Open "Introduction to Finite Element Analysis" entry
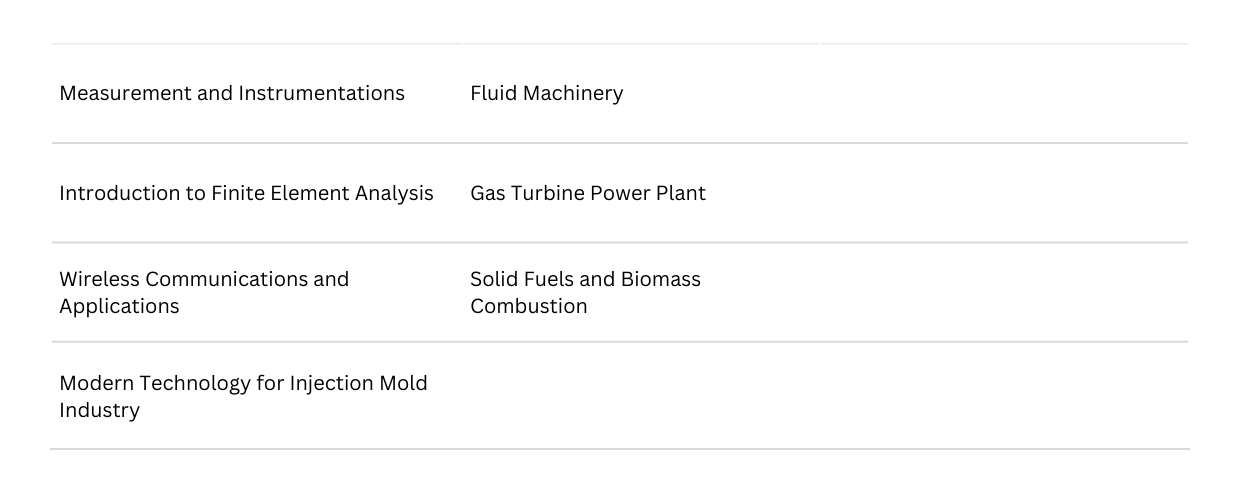The width and height of the screenshot is (1240, 500). tap(246, 193)
